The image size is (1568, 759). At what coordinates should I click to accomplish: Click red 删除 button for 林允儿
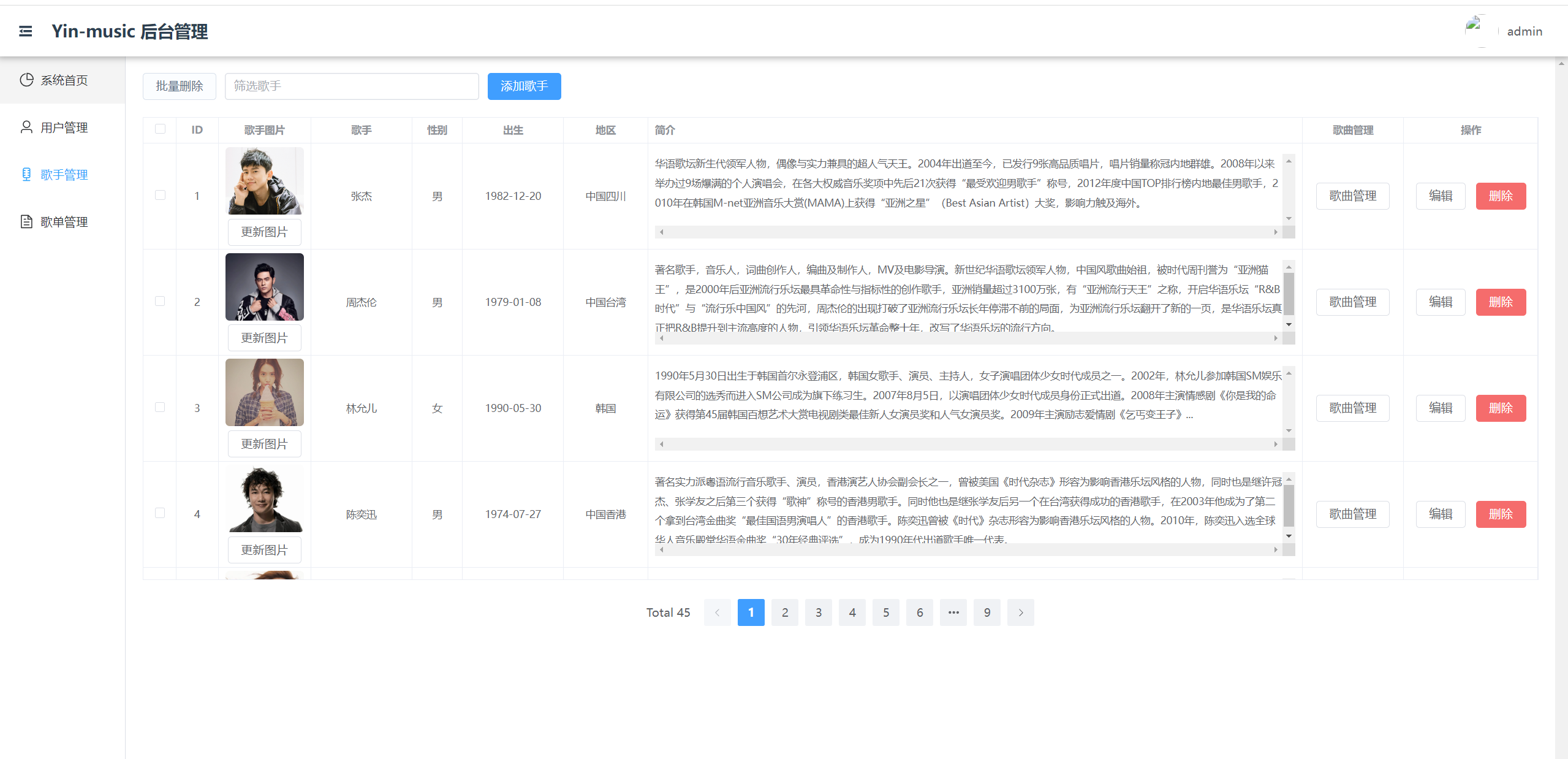coord(1501,408)
